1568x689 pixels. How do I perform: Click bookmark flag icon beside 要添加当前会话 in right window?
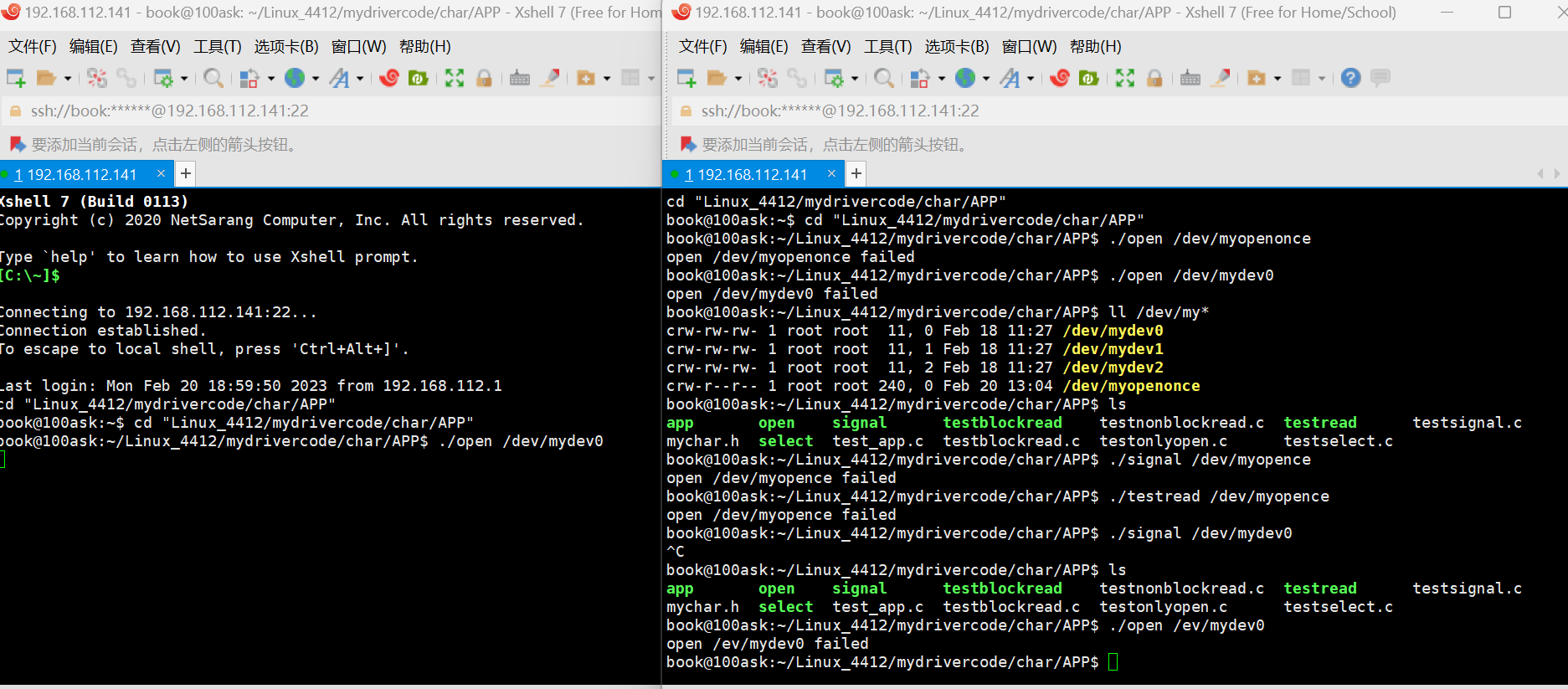pyautogui.click(x=688, y=144)
